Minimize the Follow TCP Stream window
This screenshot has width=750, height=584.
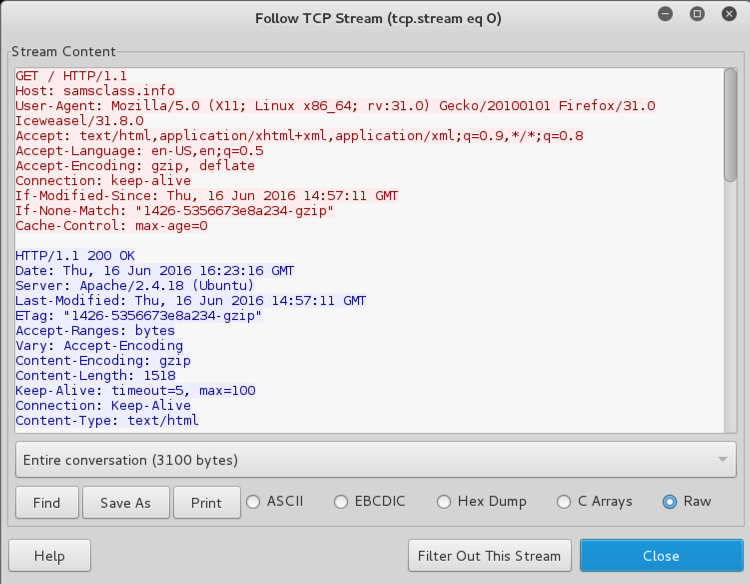click(x=665, y=14)
